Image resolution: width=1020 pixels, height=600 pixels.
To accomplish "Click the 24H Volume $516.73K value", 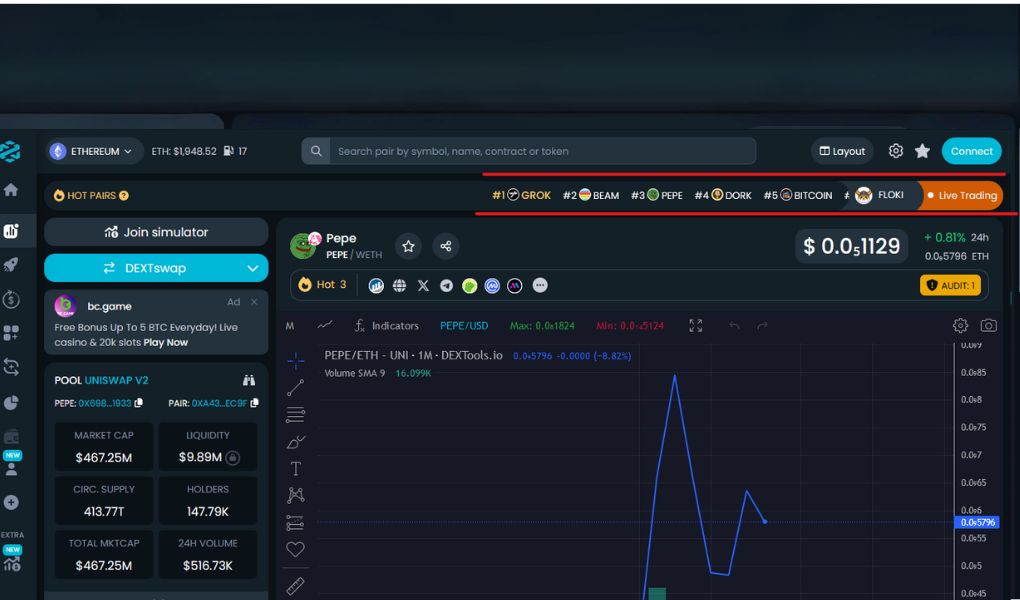I will [208, 566].
